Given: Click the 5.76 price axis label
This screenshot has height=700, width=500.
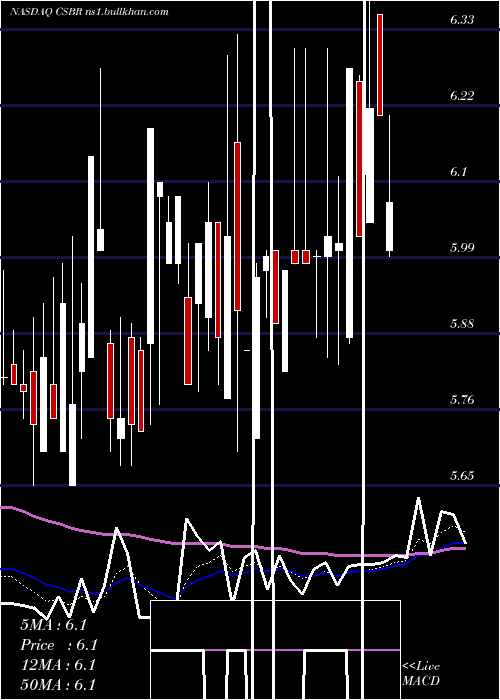Looking at the screenshot, I should click(462, 399).
